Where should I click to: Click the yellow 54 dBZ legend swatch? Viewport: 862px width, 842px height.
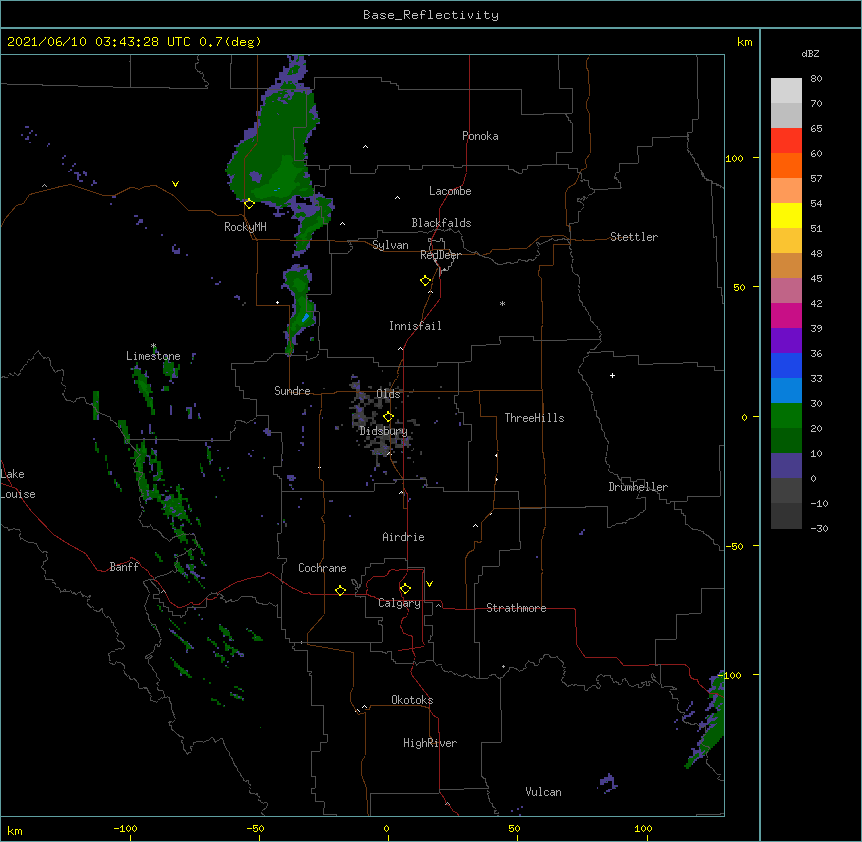(786, 215)
